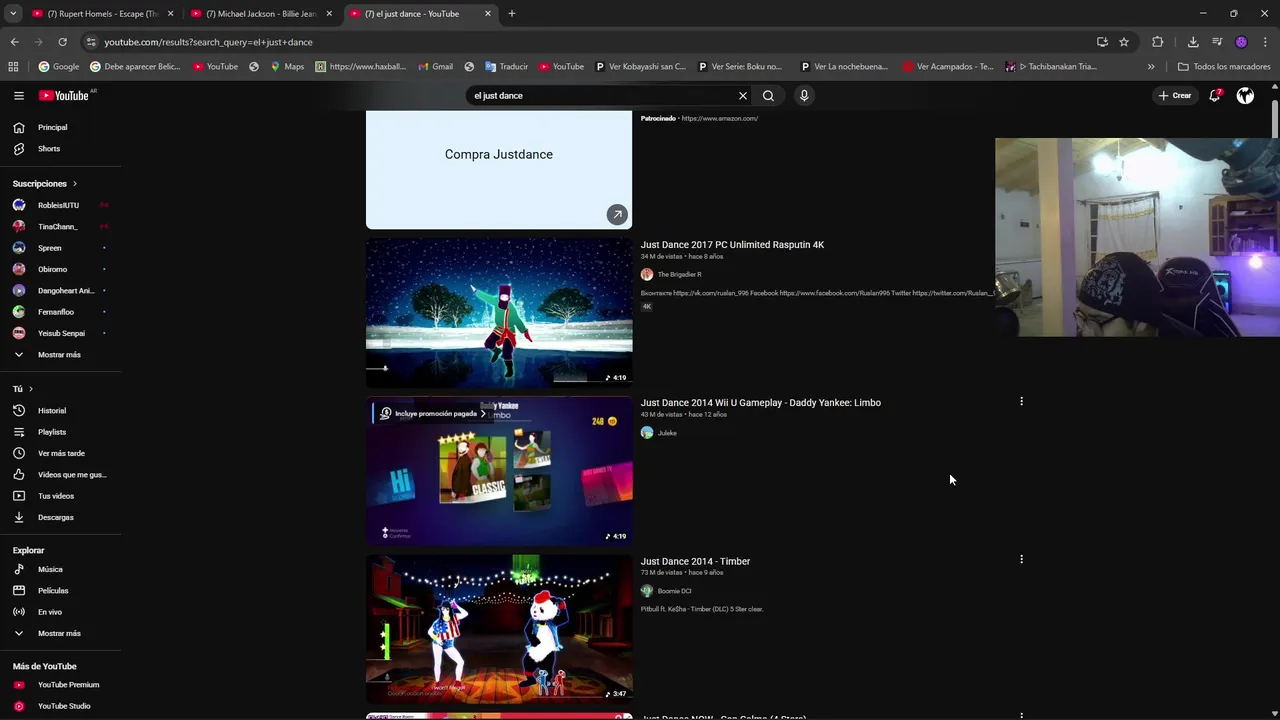Click the Crear button
This screenshot has height=720, width=1280.
(x=1175, y=96)
